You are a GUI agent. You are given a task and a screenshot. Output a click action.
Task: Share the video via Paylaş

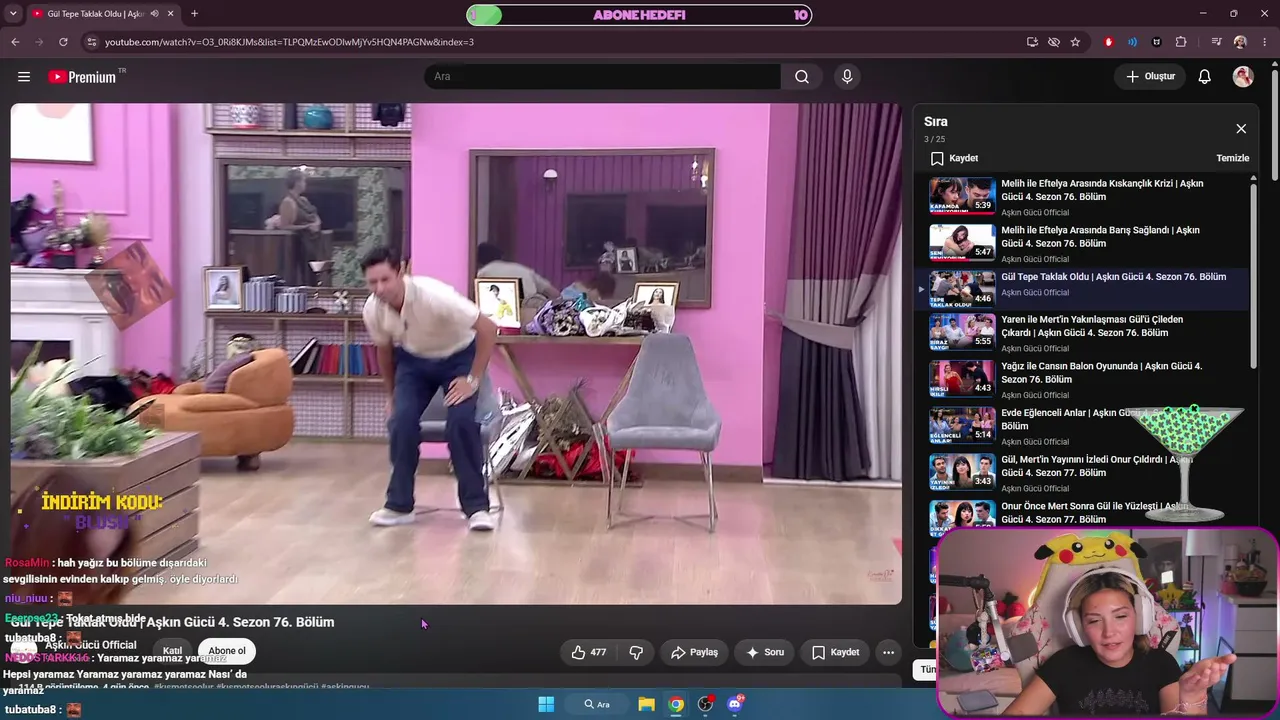[694, 652]
